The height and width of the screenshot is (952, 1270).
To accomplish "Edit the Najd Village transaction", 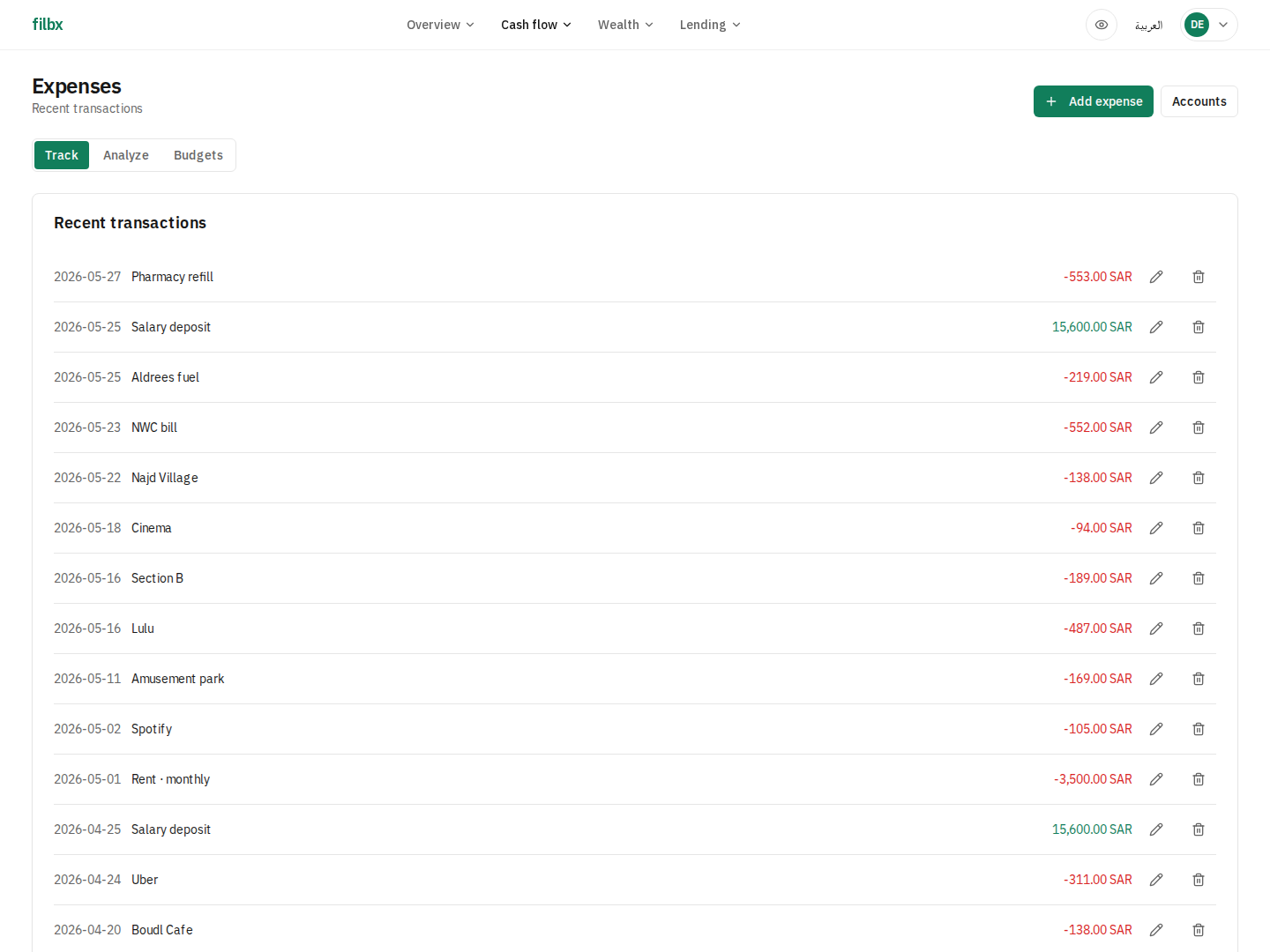I will click(1156, 478).
